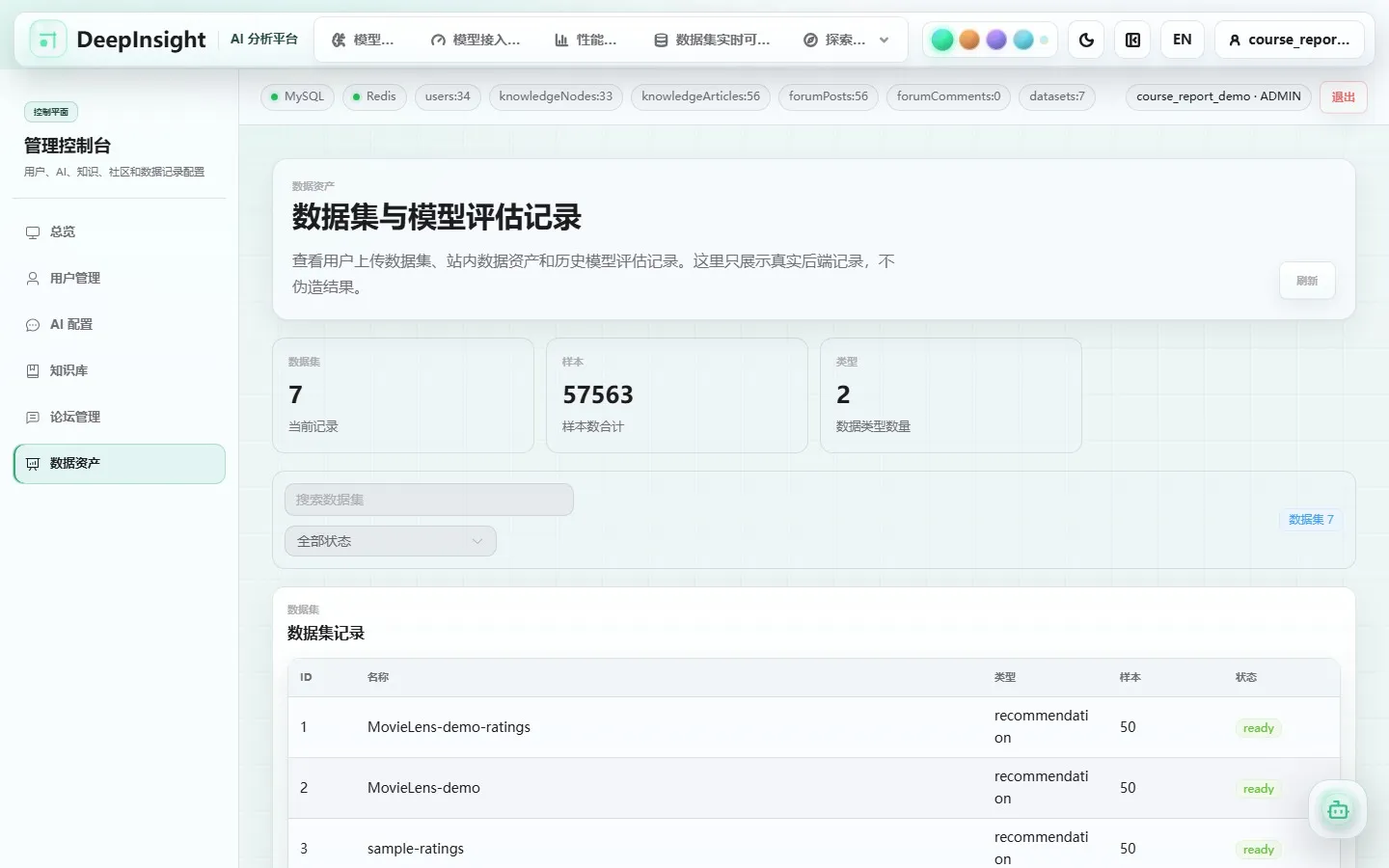Image resolution: width=1389 pixels, height=868 pixels.
Task: Select the sample-ratings row name
Action: coord(416,849)
